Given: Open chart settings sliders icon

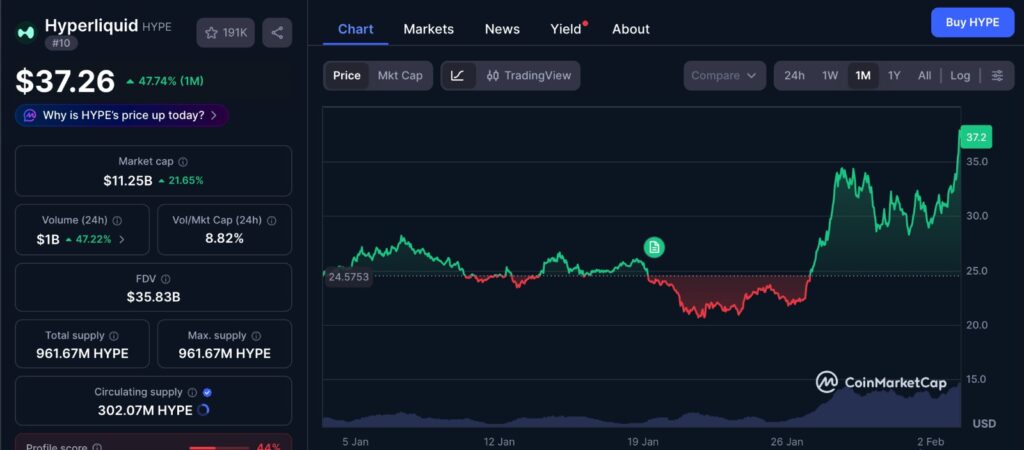Looking at the screenshot, I should [x=997, y=76].
